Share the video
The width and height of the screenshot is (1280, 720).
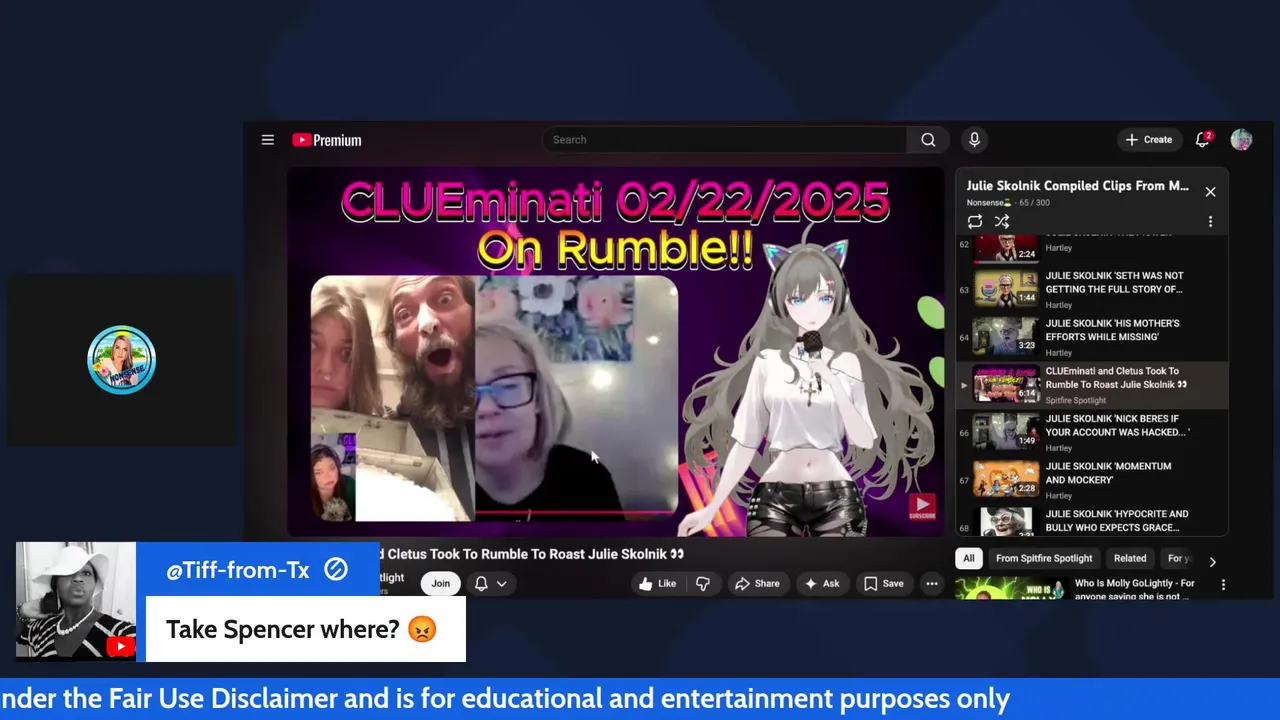(x=757, y=584)
